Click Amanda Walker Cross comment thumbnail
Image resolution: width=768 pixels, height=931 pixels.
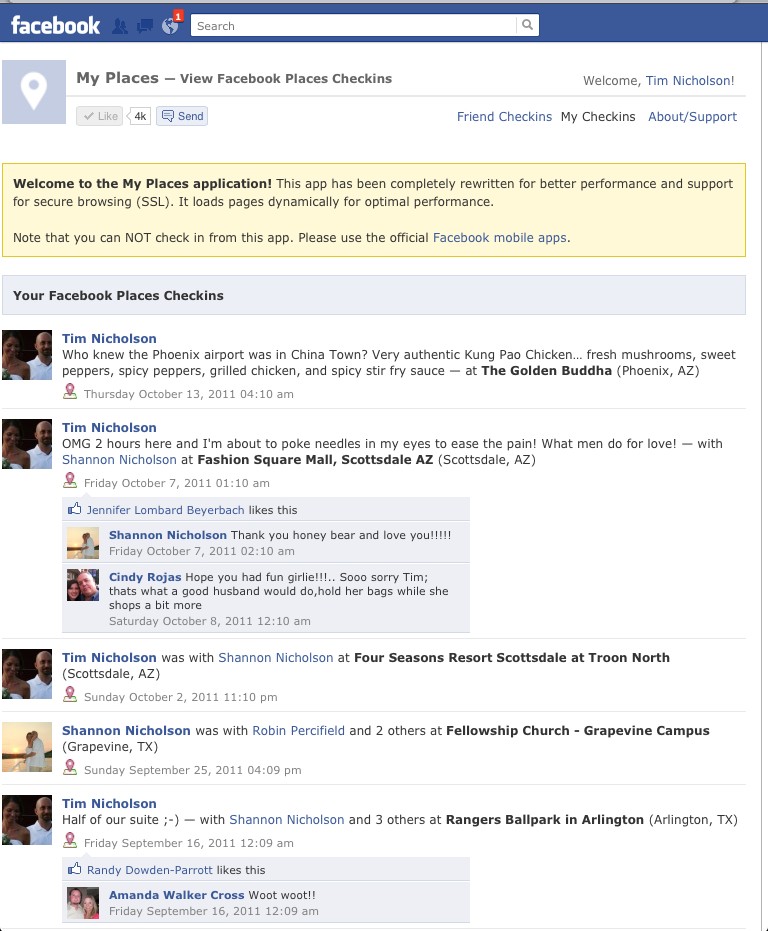83,902
